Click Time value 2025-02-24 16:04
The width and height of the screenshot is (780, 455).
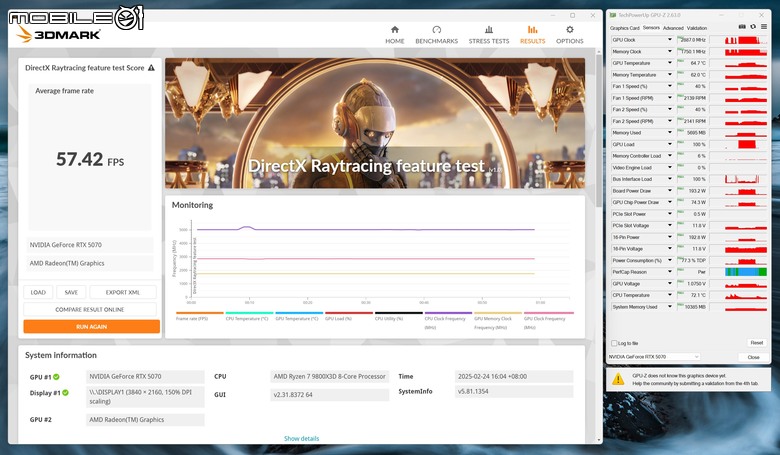[x=513, y=376]
